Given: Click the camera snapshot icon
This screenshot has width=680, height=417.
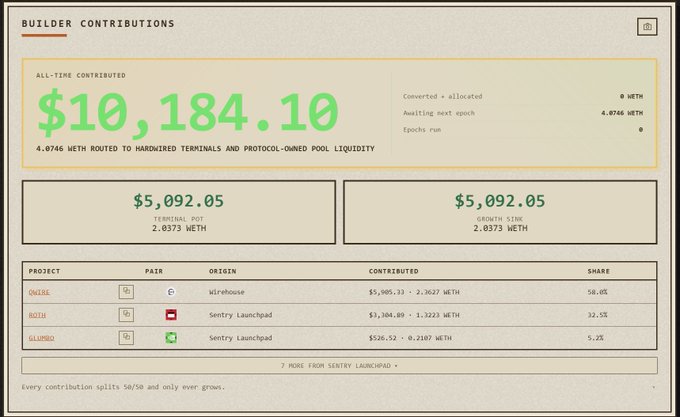Looking at the screenshot, I should [647, 27].
